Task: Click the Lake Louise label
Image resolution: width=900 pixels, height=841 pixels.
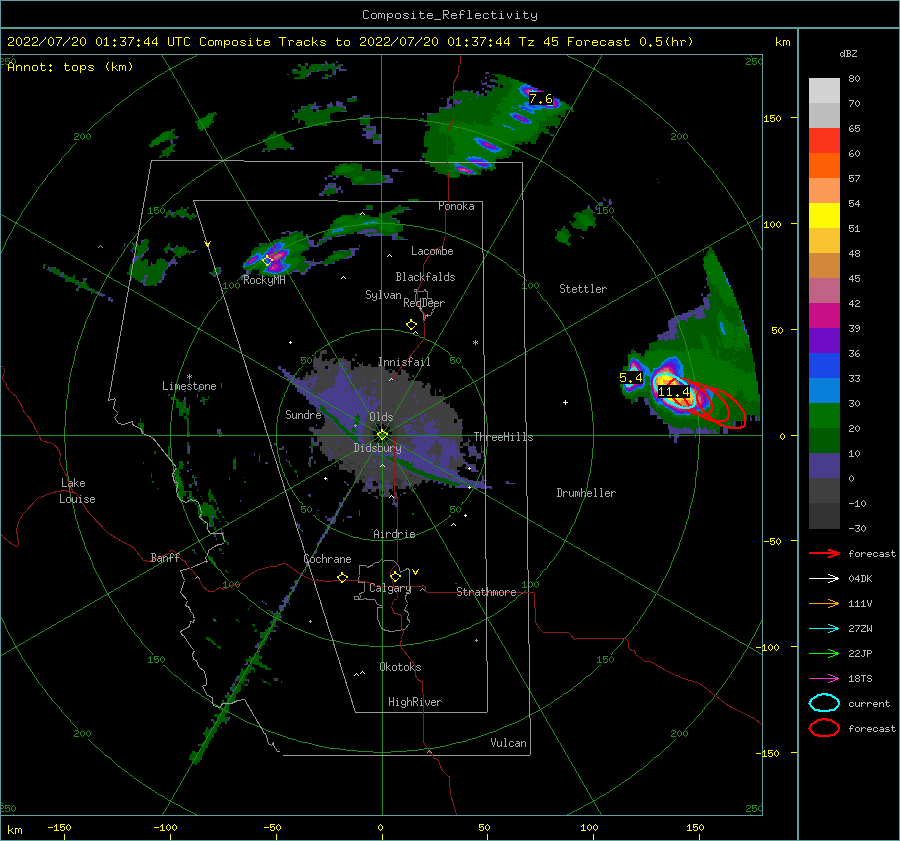Action: (78, 491)
